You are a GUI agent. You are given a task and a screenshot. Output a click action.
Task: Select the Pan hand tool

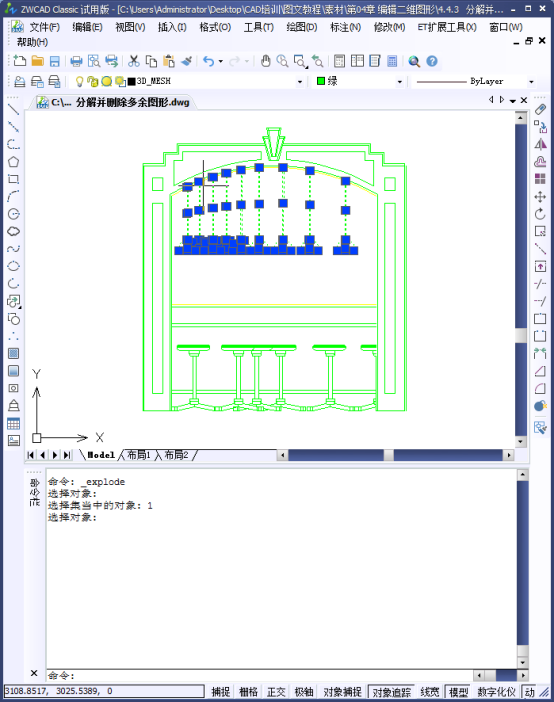pos(266,61)
